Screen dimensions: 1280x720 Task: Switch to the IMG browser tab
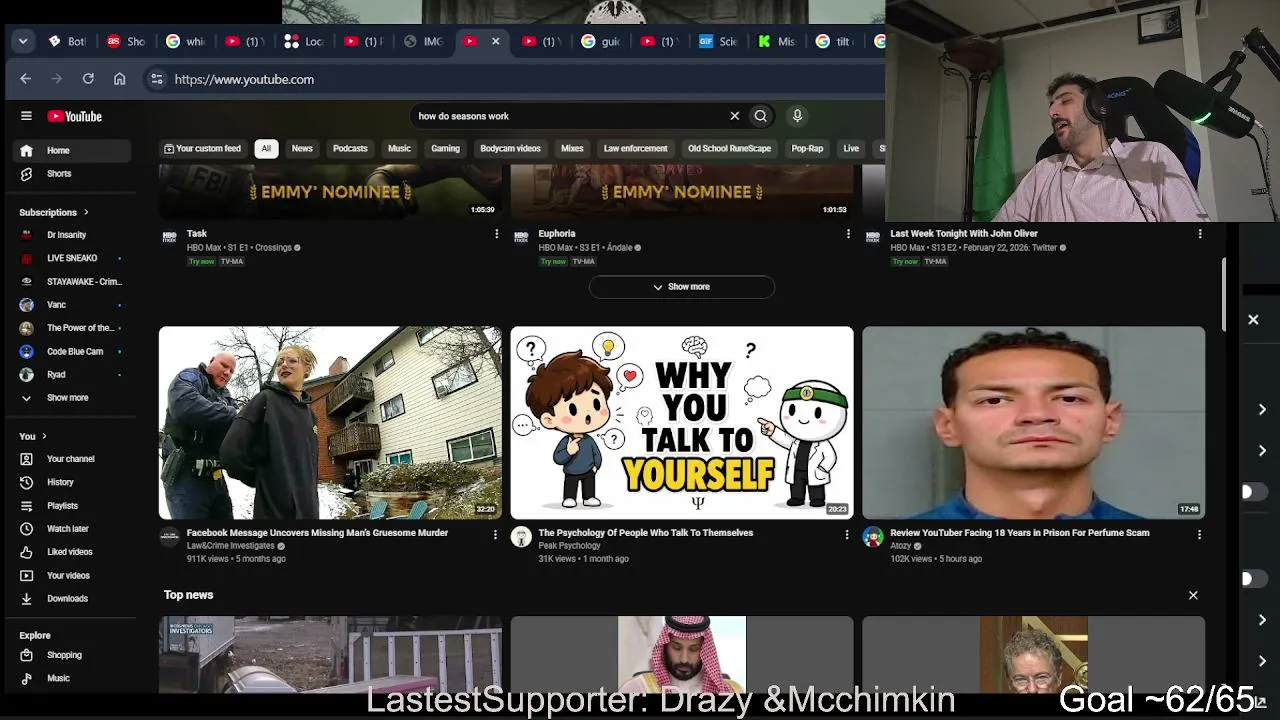(x=424, y=41)
